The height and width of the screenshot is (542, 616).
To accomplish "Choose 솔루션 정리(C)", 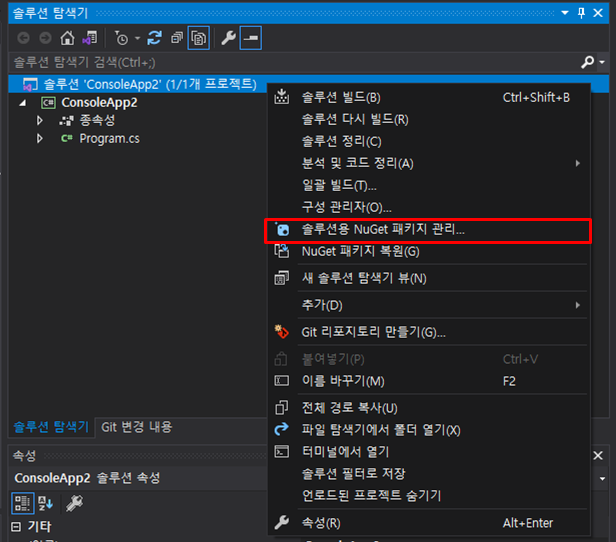I will [x=429, y=141].
